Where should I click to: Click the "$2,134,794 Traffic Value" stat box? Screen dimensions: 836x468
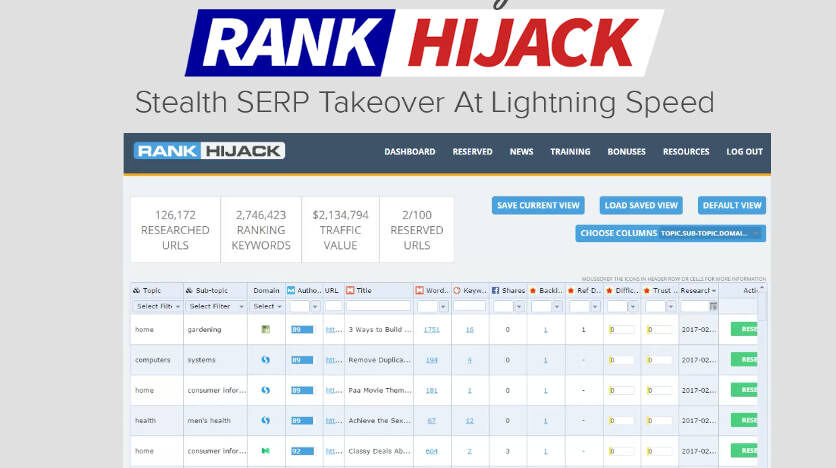click(x=340, y=230)
